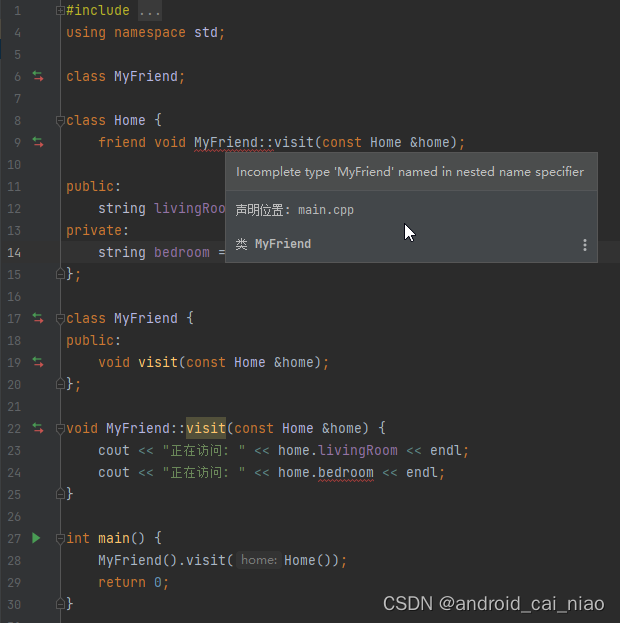Viewport: 620px width, 623px height.
Task: Click the home: parameter hint on line 28
Action: [x=259, y=560]
